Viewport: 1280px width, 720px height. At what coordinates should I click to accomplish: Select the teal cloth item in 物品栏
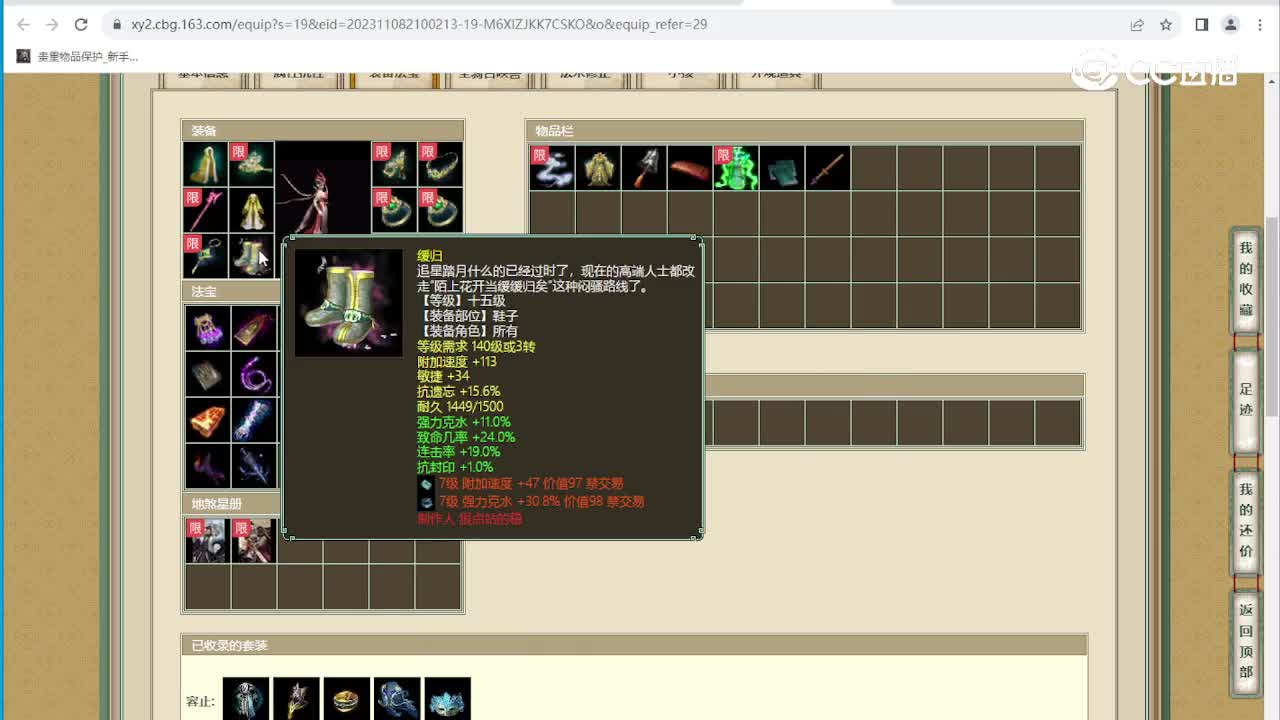click(782, 168)
